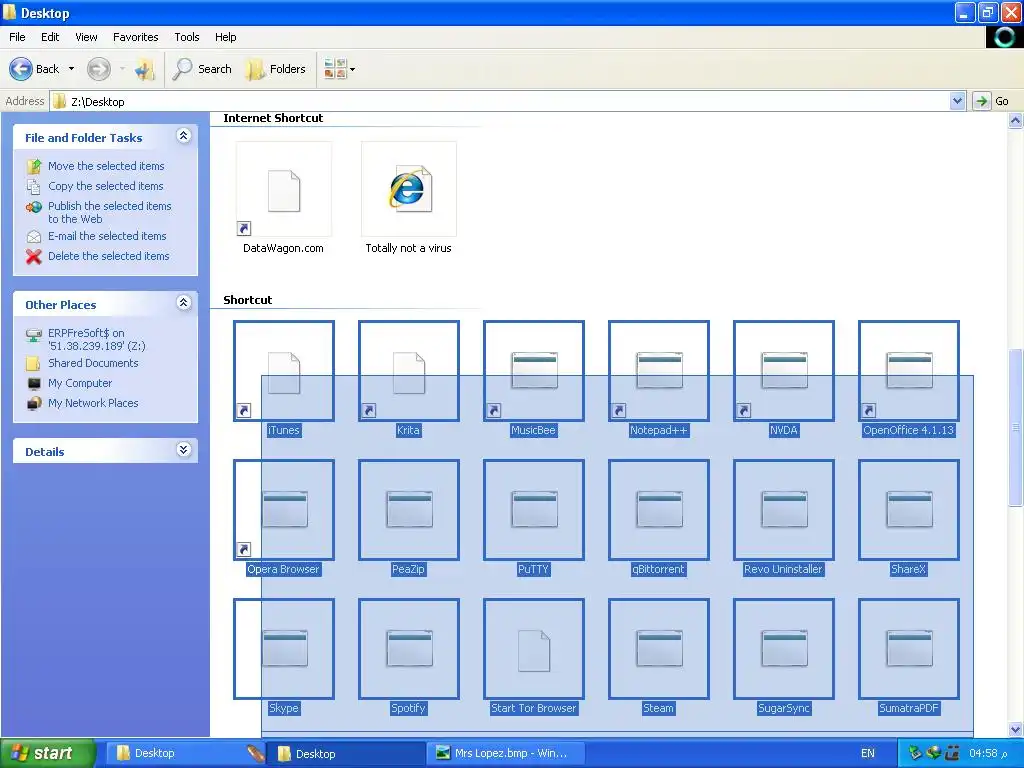This screenshot has height=768, width=1024.
Task: Open My Computer link
Action: click(x=80, y=383)
